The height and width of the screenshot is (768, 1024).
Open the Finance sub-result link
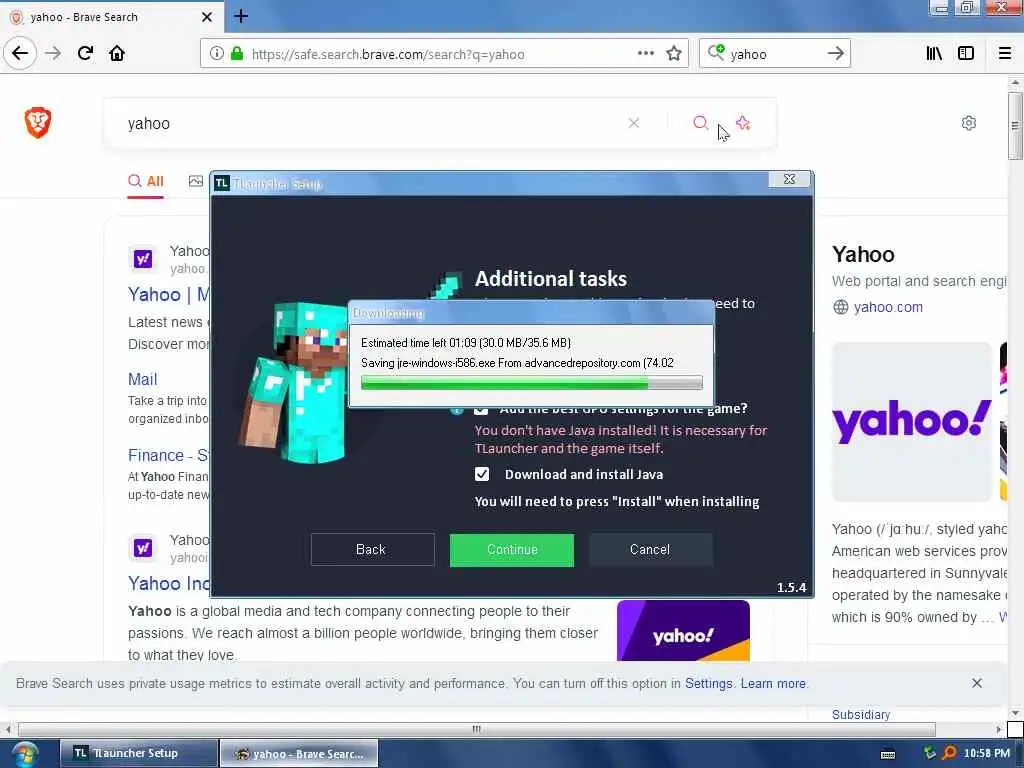pos(168,455)
